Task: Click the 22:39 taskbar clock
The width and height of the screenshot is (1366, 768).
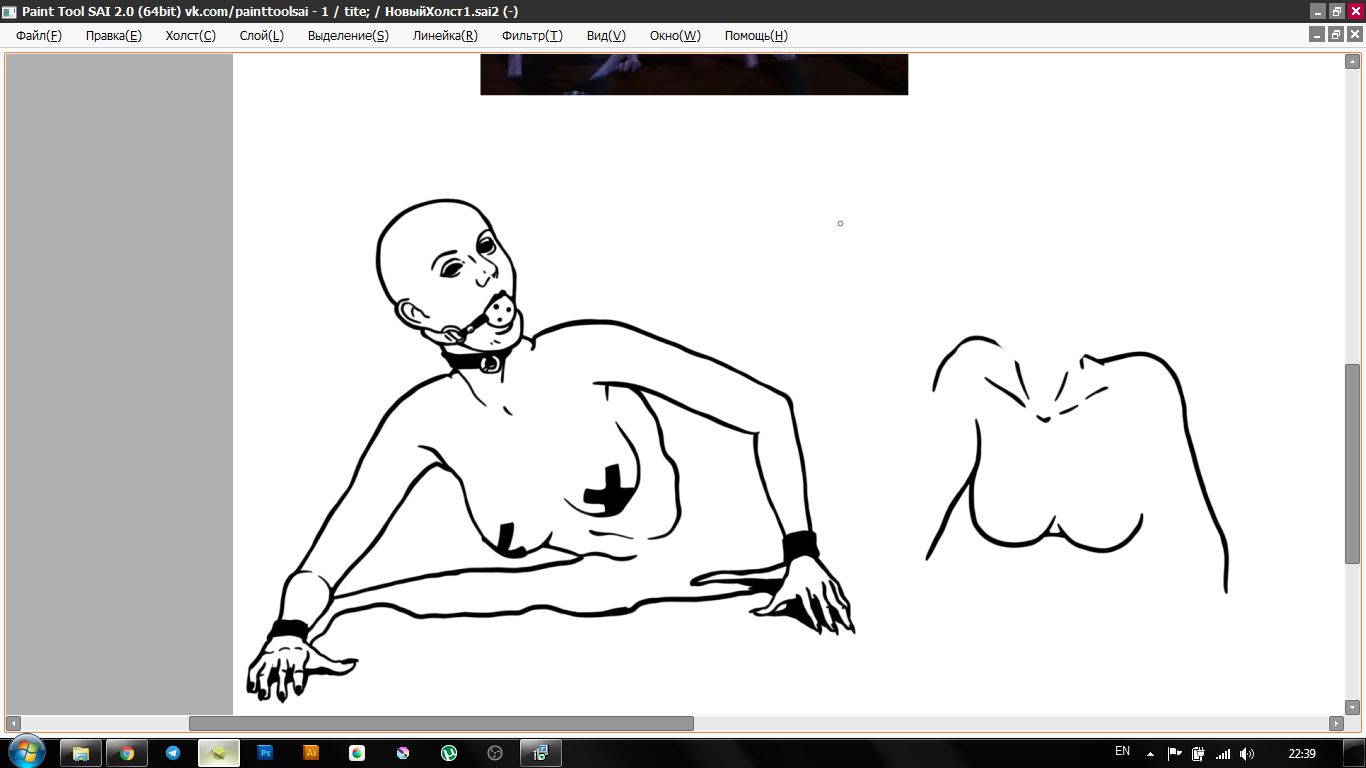Action: click(x=1302, y=753)
